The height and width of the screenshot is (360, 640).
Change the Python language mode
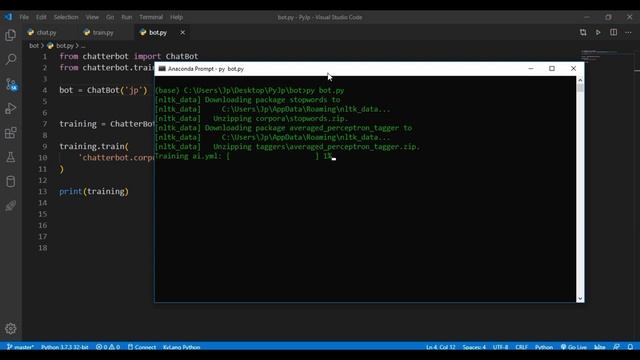[544, 347]
